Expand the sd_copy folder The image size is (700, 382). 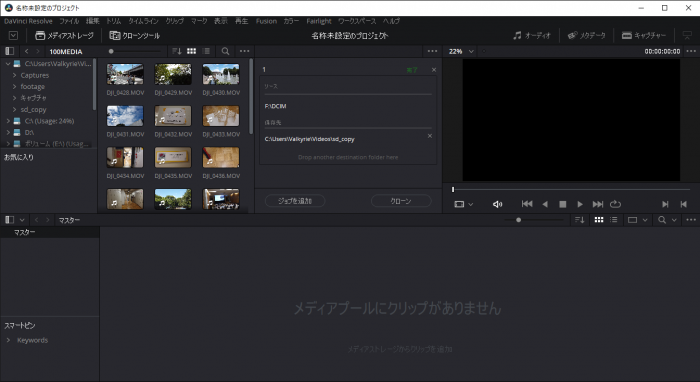tap(14, 109)
